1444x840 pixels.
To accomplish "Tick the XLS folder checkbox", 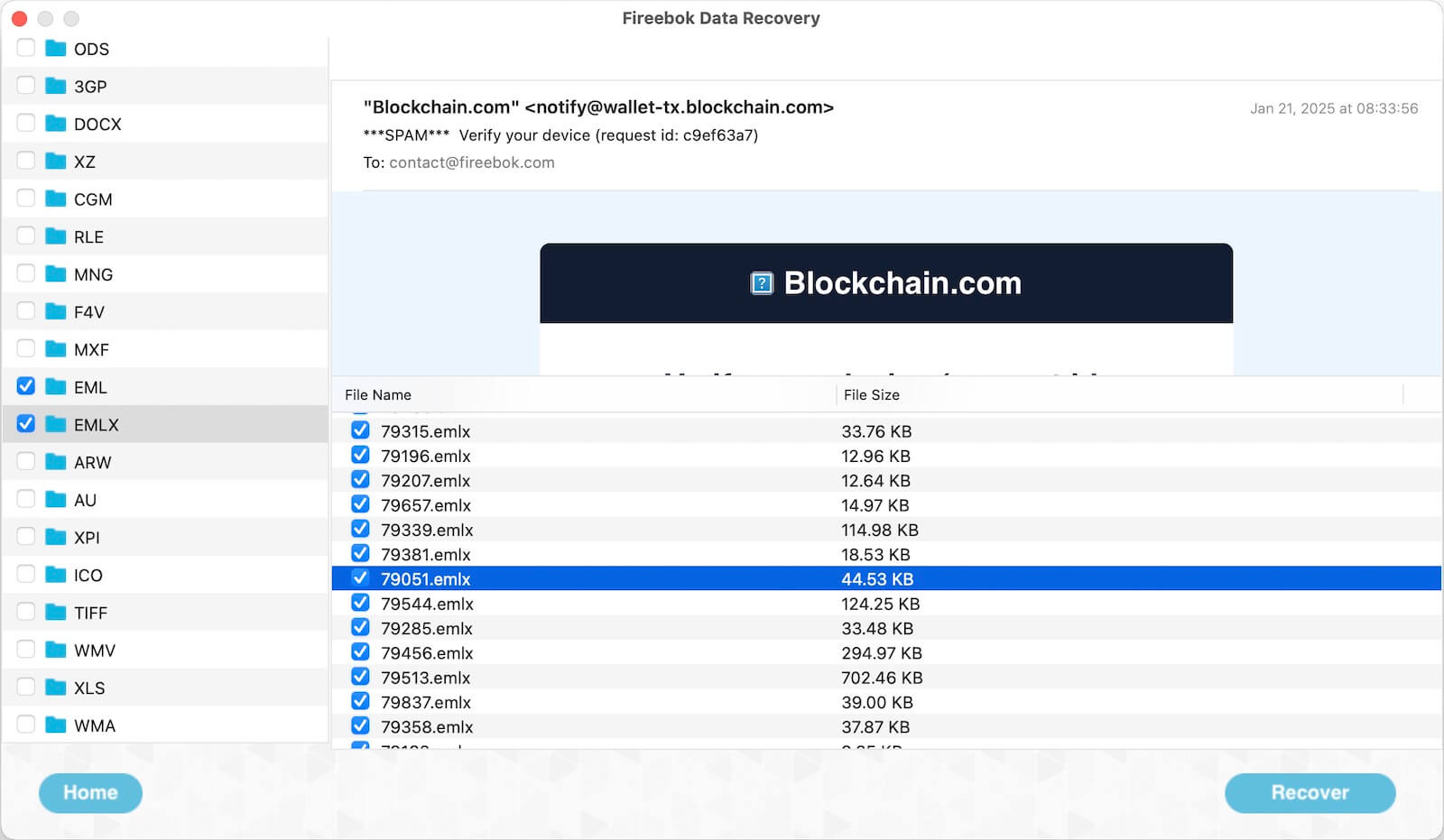I will (x=26, y=687).
